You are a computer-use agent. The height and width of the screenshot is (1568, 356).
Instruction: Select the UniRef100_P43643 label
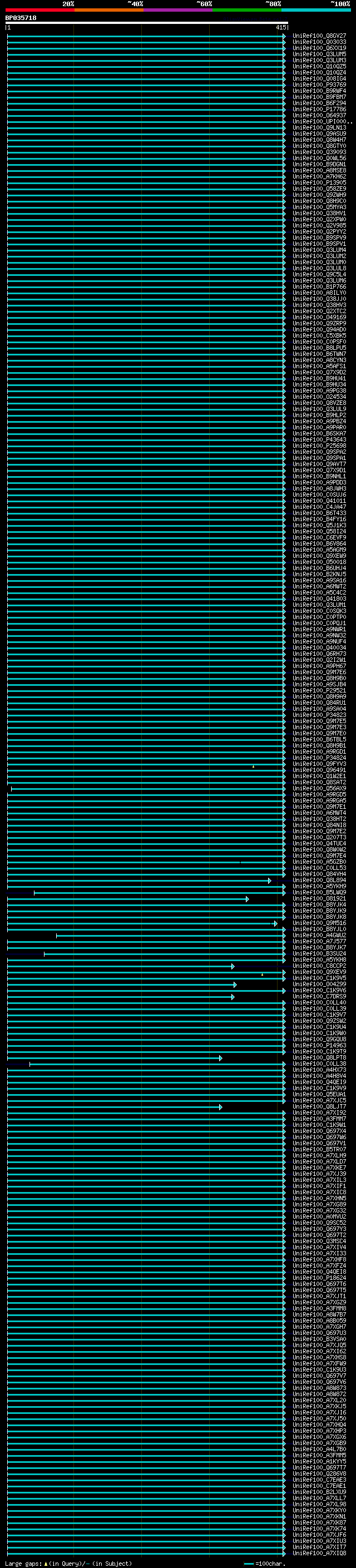319,439
